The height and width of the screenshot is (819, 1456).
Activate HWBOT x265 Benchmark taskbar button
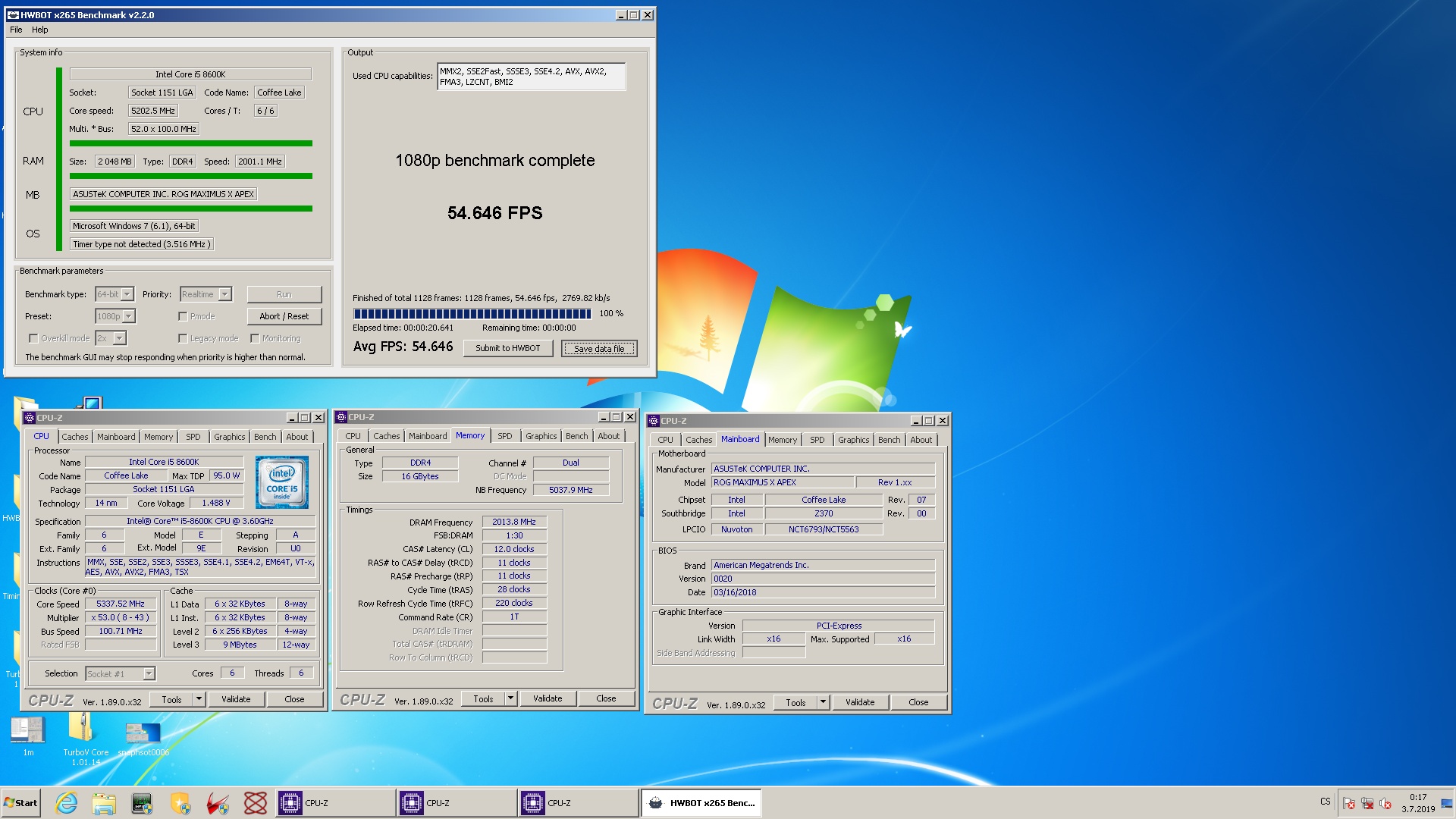(x=701, y=803)
